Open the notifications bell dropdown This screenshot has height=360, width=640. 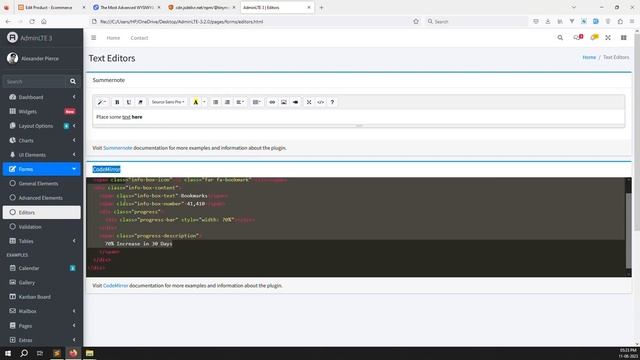pyautogui.click(x=594, y=38)
